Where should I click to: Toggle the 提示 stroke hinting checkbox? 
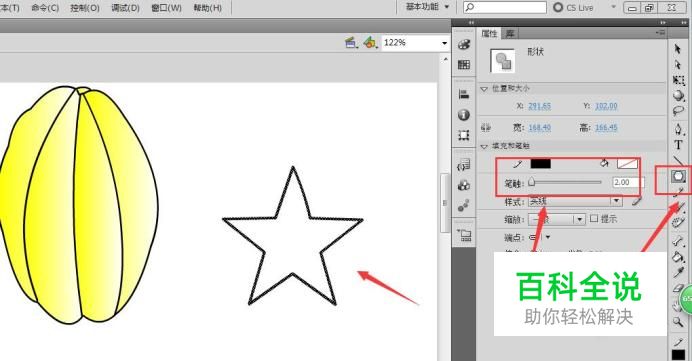pos(594,218)
